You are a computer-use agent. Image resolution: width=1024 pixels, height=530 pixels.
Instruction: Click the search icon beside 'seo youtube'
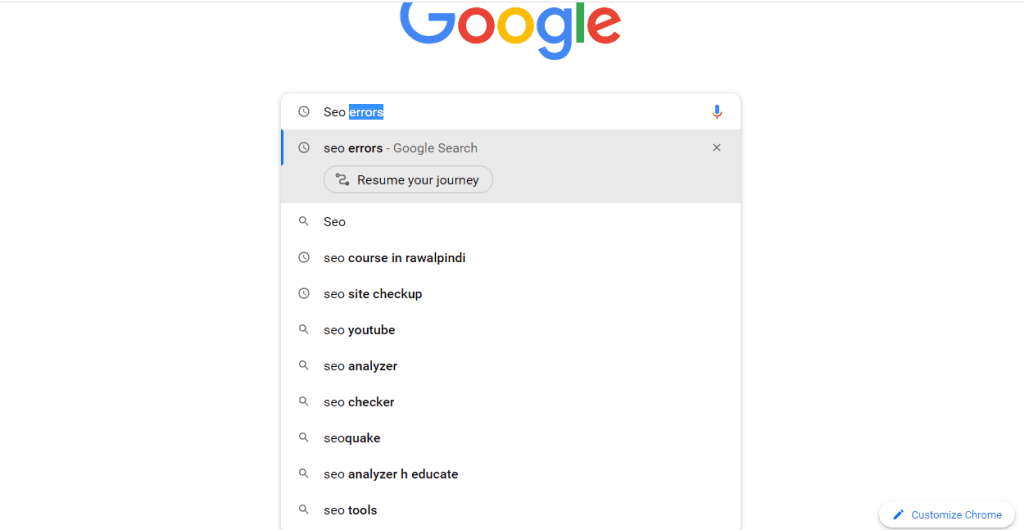[304, 330]
